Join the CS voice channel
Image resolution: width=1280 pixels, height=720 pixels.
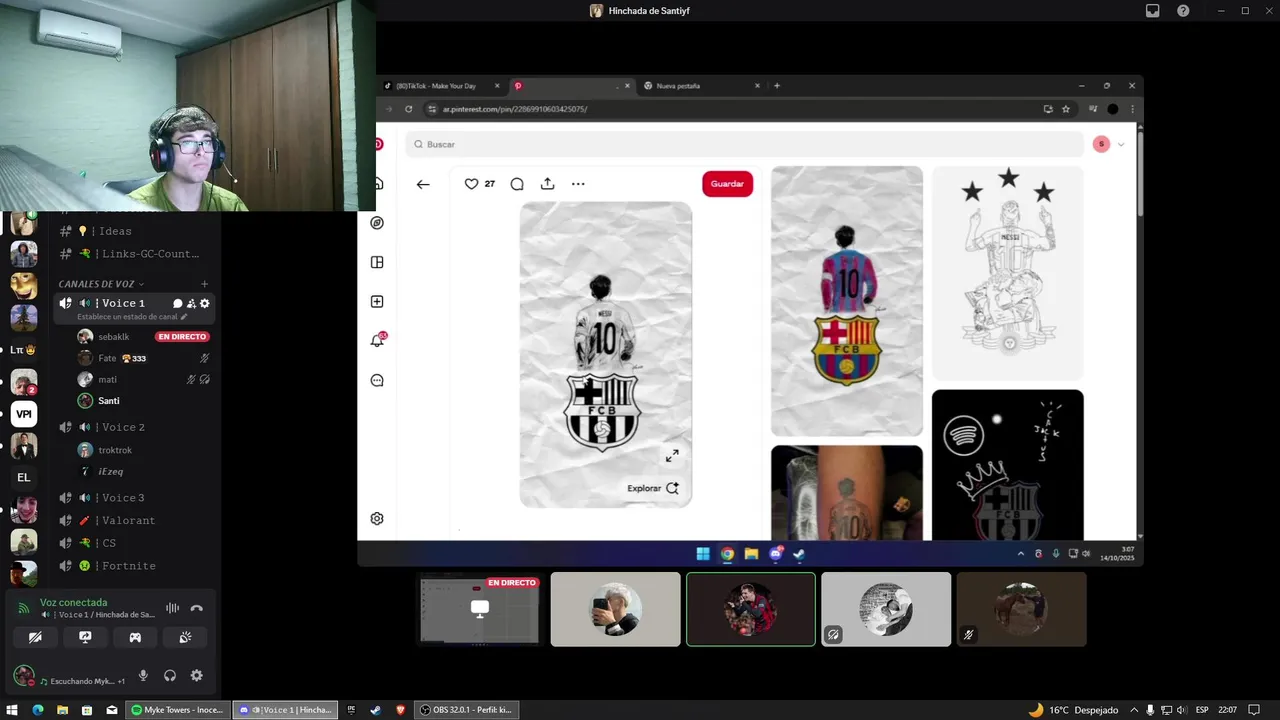pyautogui.click(x=133, y=543)
